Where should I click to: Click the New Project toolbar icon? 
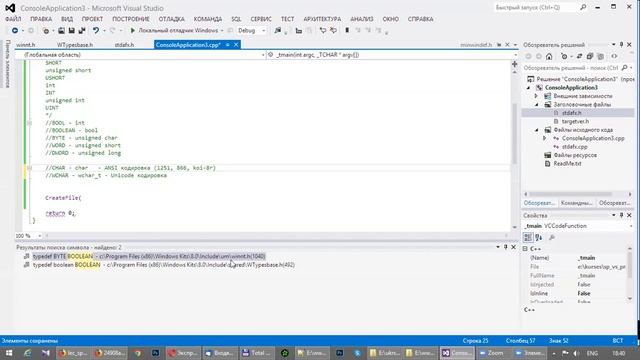pyautogui.click(x=46, y=31)
